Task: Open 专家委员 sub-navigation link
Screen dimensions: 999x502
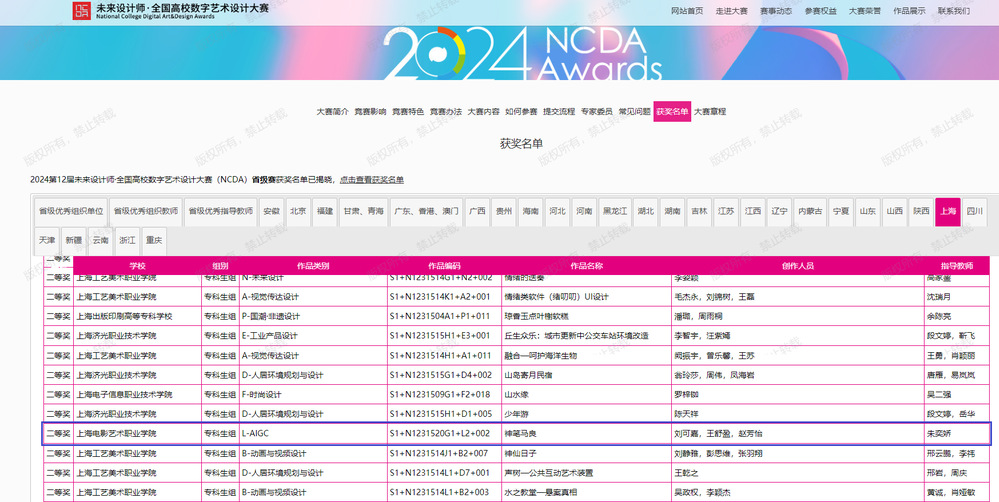Action: [596, 111]
